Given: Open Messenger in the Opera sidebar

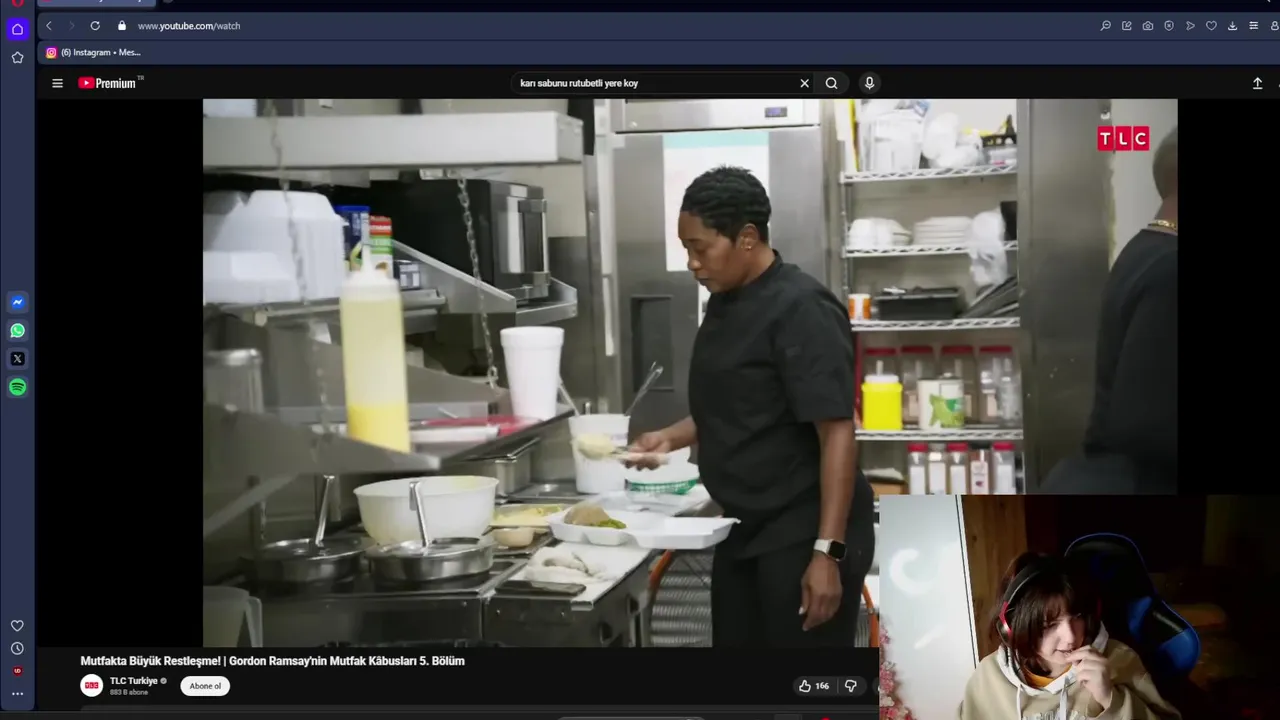Looking at the screenshot, I should coord(17,302).
